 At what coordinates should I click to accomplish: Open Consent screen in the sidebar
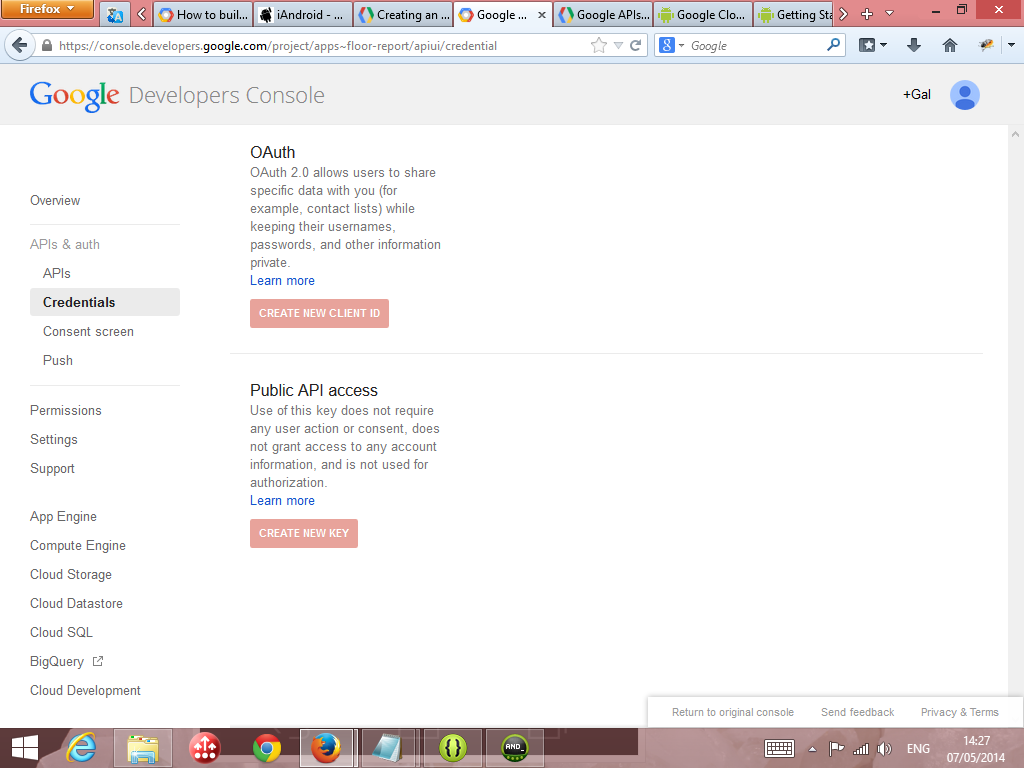click(88, 331)
